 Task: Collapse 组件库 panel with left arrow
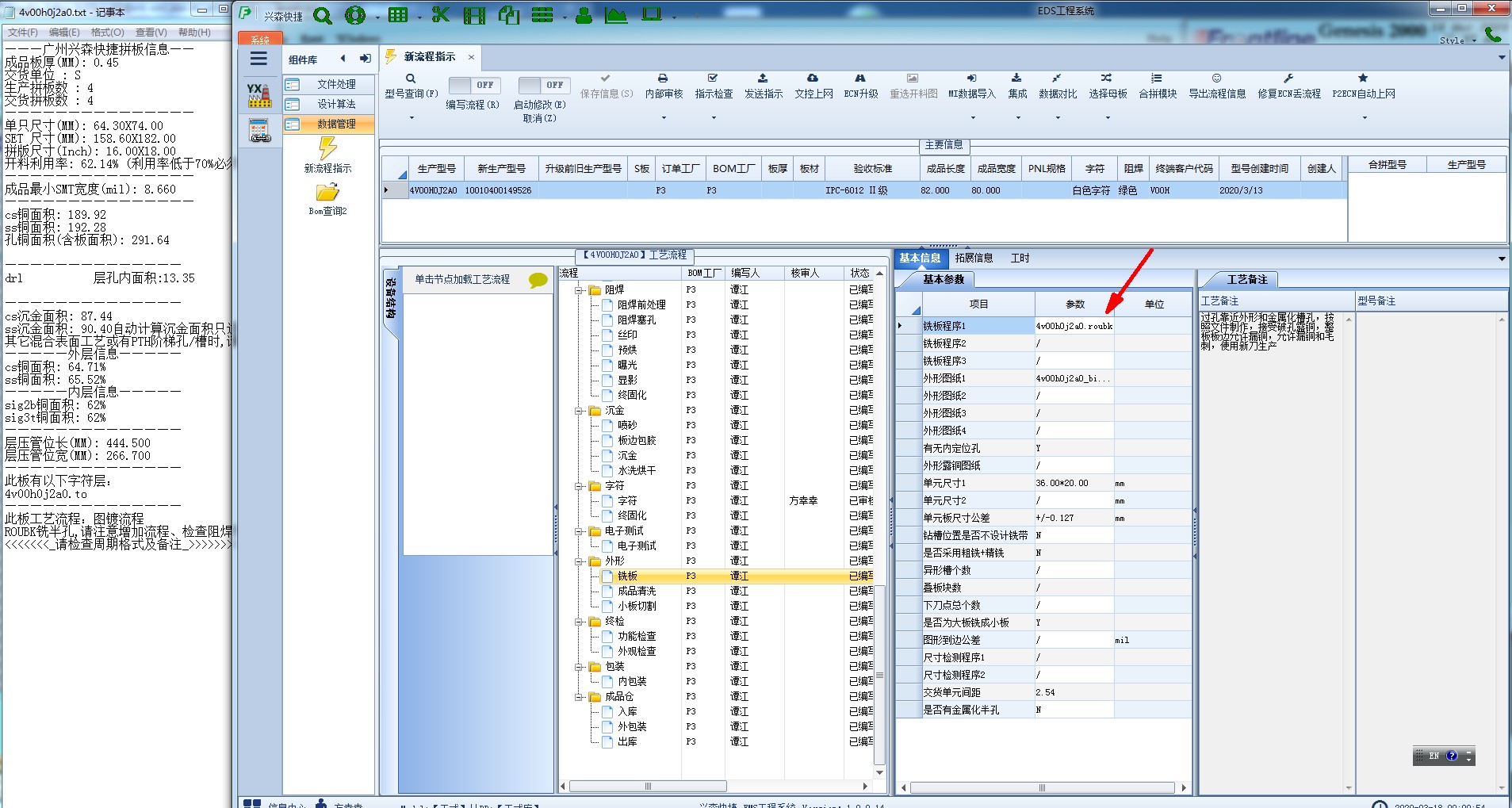pyautogui.click(x=343, y=59)
